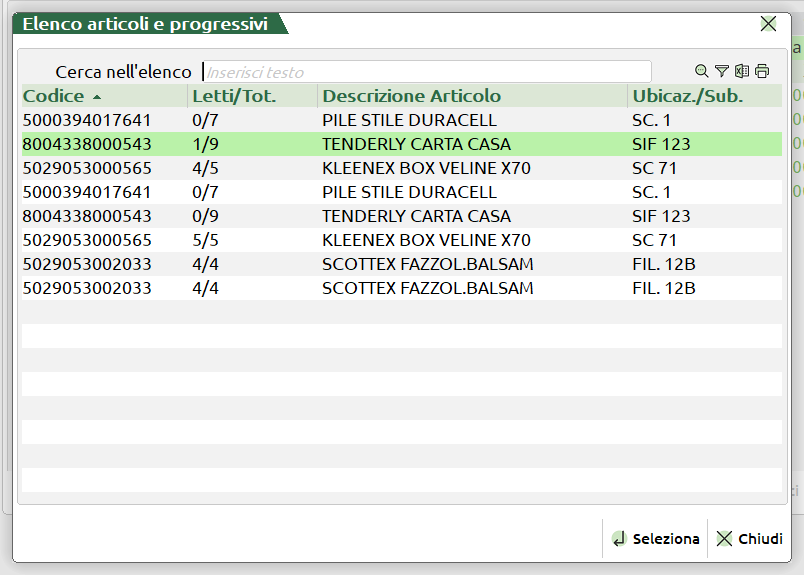Screen dimensions: 804x575
Task: Export the list with the Excel icon
Action: 741,71
